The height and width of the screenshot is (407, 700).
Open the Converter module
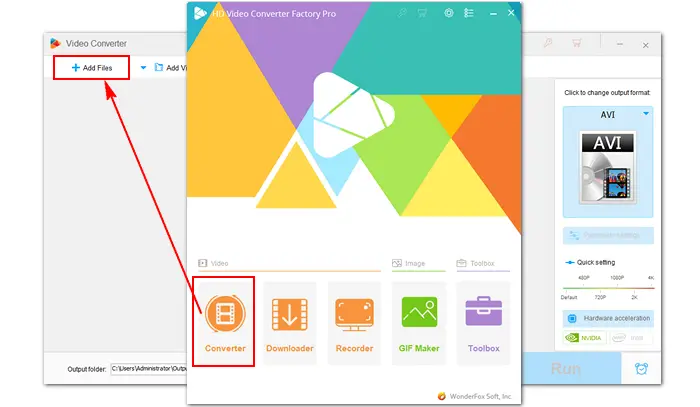click(225, 322)
